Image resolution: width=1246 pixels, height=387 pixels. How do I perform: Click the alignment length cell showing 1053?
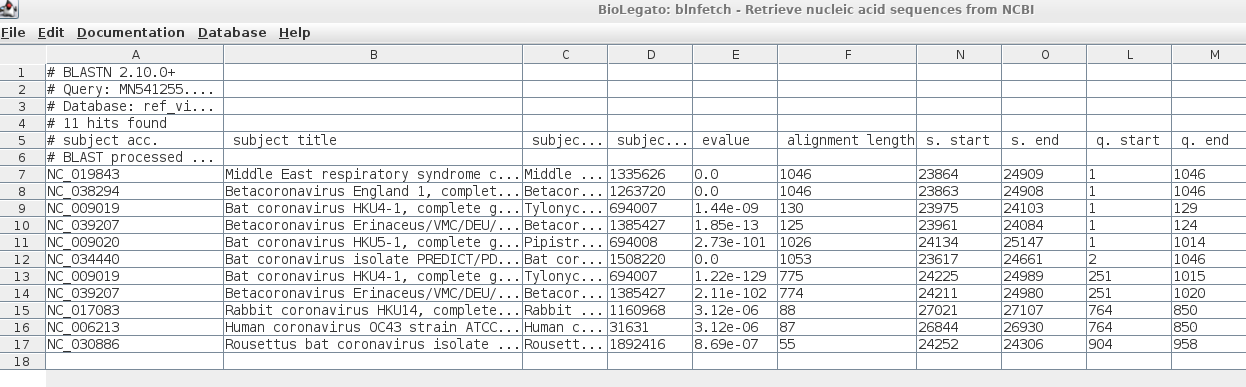847,260
